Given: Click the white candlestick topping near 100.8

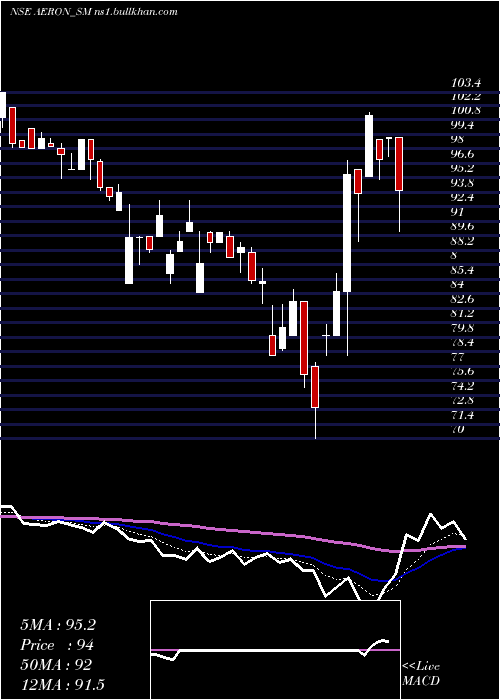Looking at the screenshot, I should [x=369, y=146].
